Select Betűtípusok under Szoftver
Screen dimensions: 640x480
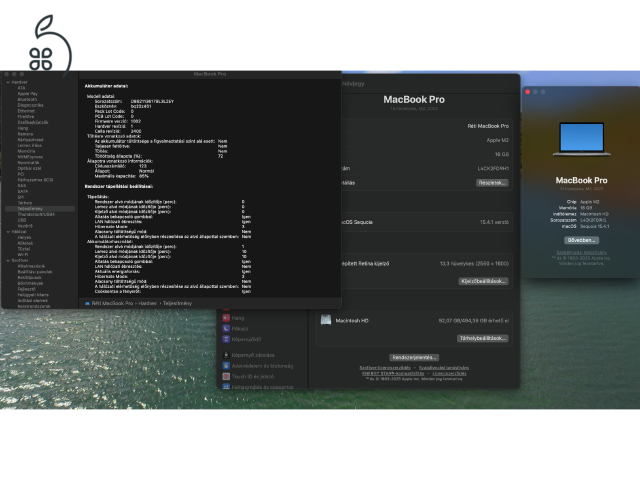tap(30, 277)
